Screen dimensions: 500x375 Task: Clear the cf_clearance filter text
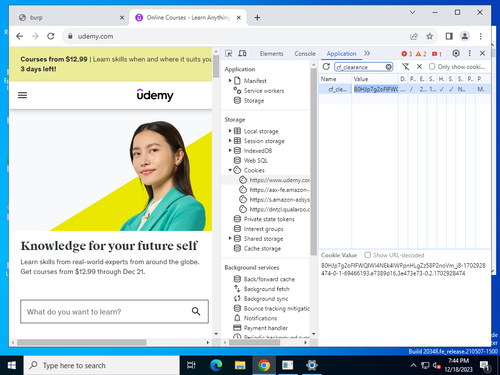pyautogui.click(x=388, y=67)
